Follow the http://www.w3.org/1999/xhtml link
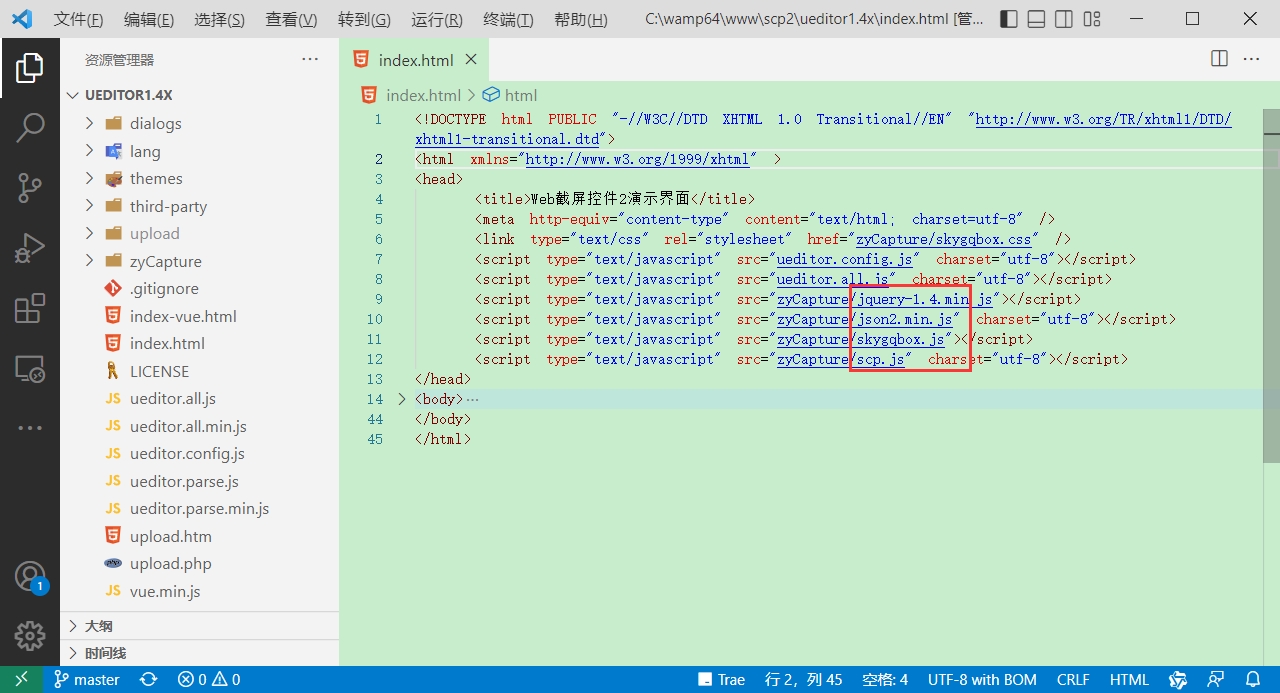Viewport: 1280px width, 693px height. (x=636, y=159)
